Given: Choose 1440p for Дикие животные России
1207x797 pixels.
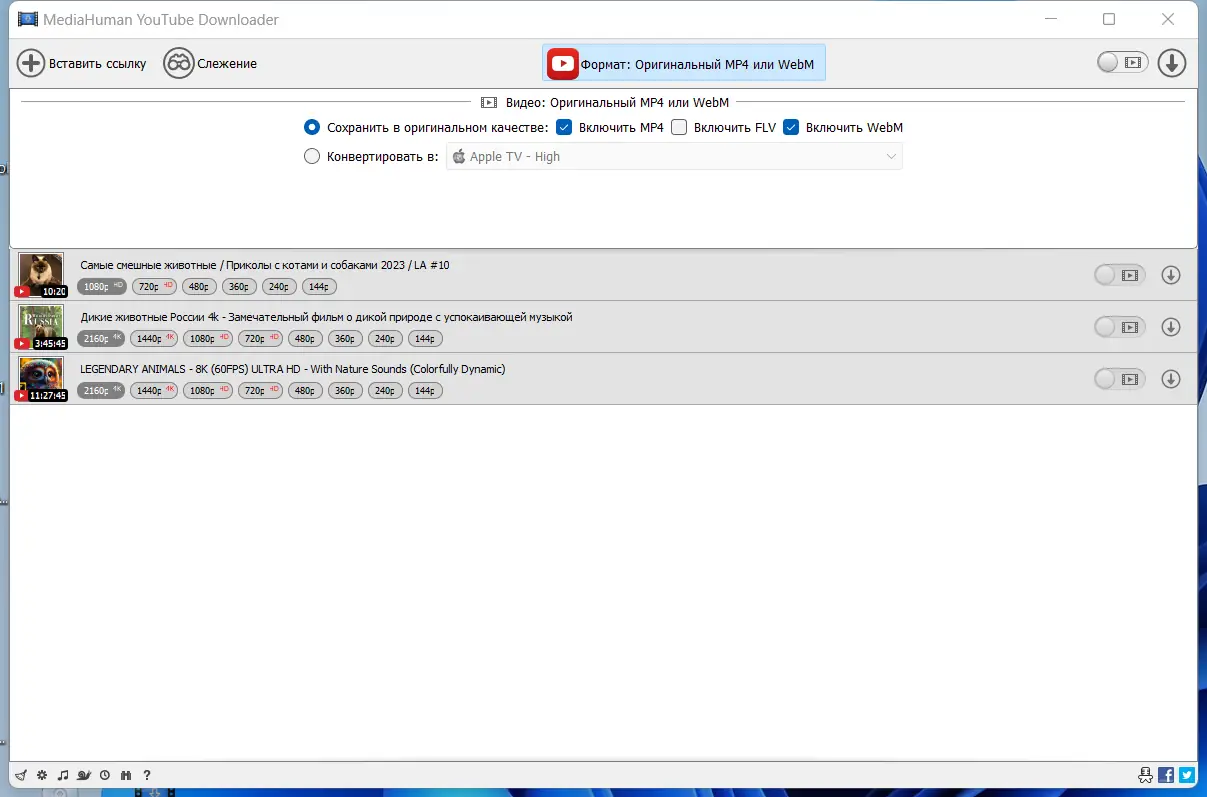Looking at the screenshot, I should 155,338.
